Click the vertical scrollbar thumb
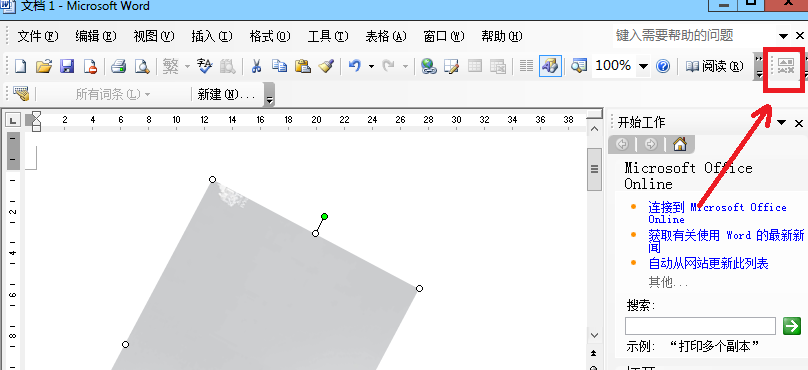The height and width of the screenshot is (370, 808). click(594, 169)
